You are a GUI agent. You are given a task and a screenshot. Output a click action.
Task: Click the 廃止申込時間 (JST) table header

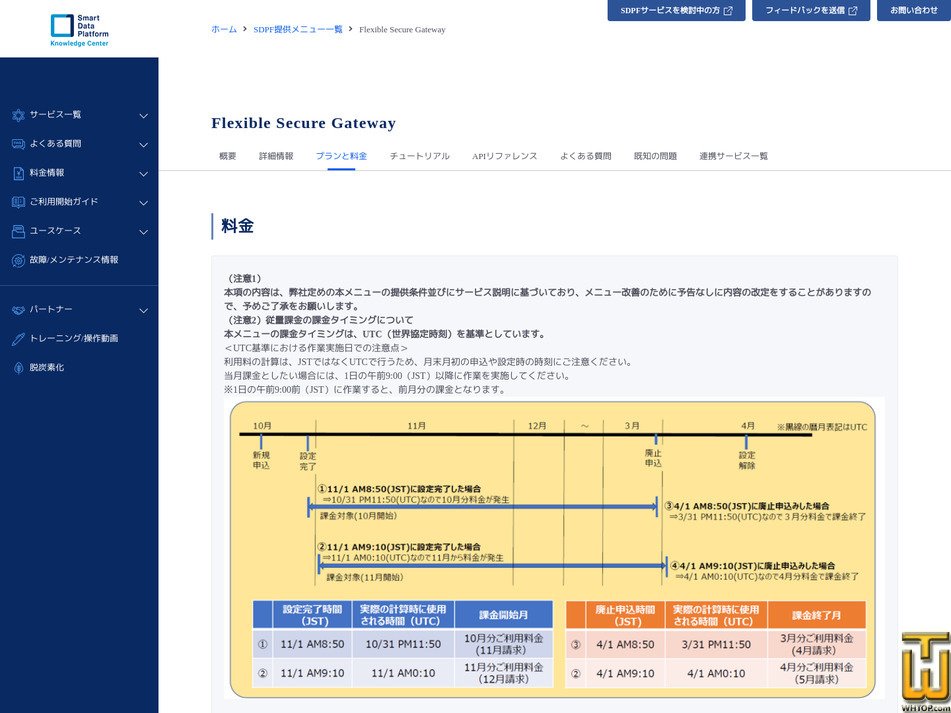[x=625, y=615]
